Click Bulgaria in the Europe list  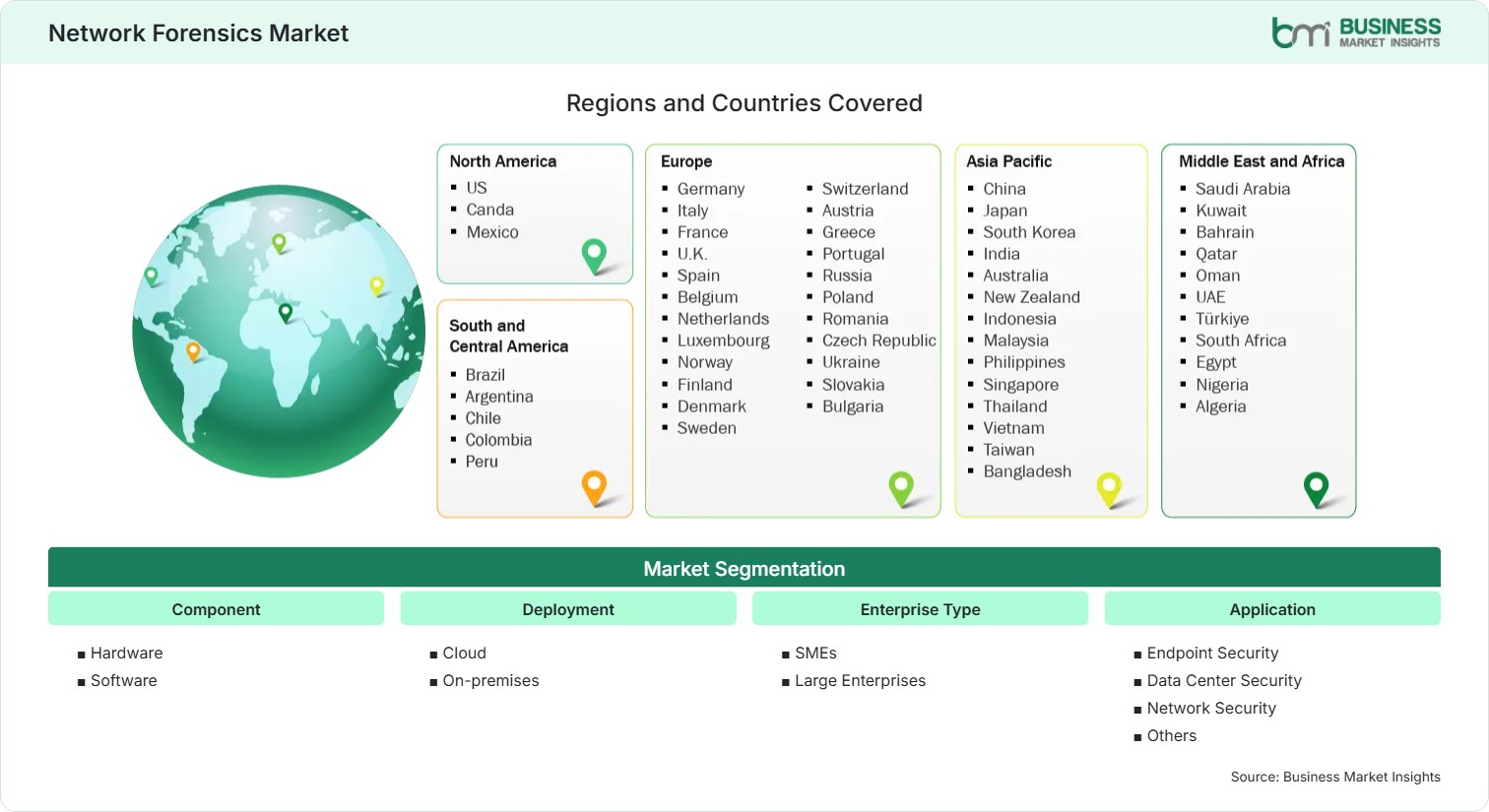(852, 406)
